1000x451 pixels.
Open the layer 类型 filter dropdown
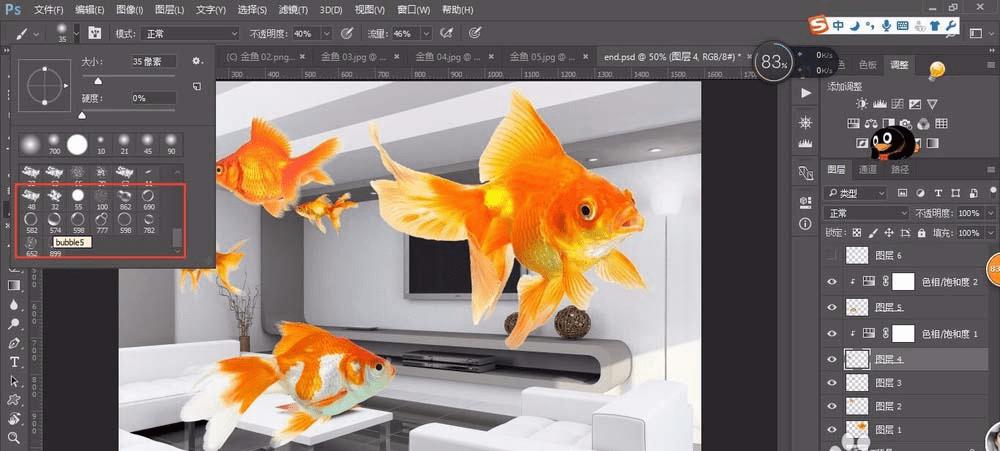[x=855, y=193]
